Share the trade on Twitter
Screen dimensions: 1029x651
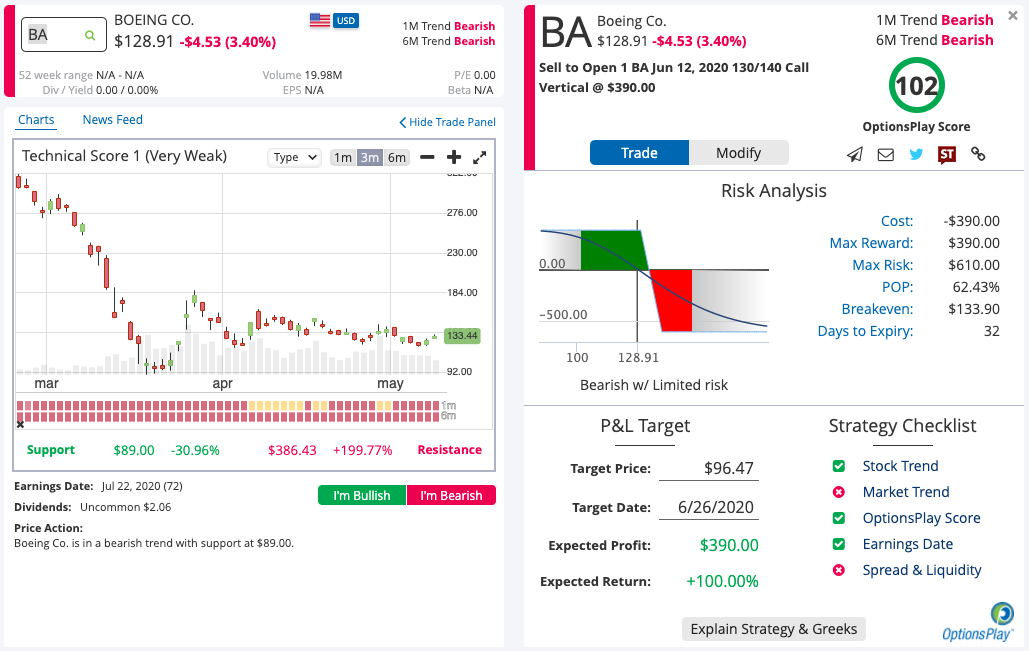tap(916, 154)
